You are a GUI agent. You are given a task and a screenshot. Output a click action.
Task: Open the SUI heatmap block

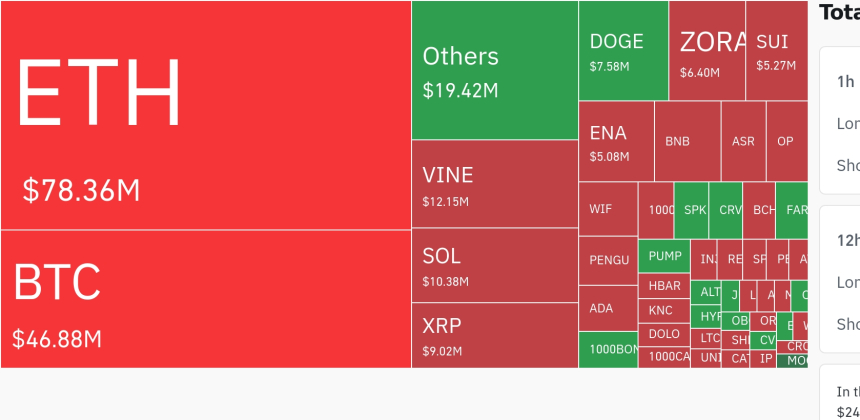click(777, 50)
